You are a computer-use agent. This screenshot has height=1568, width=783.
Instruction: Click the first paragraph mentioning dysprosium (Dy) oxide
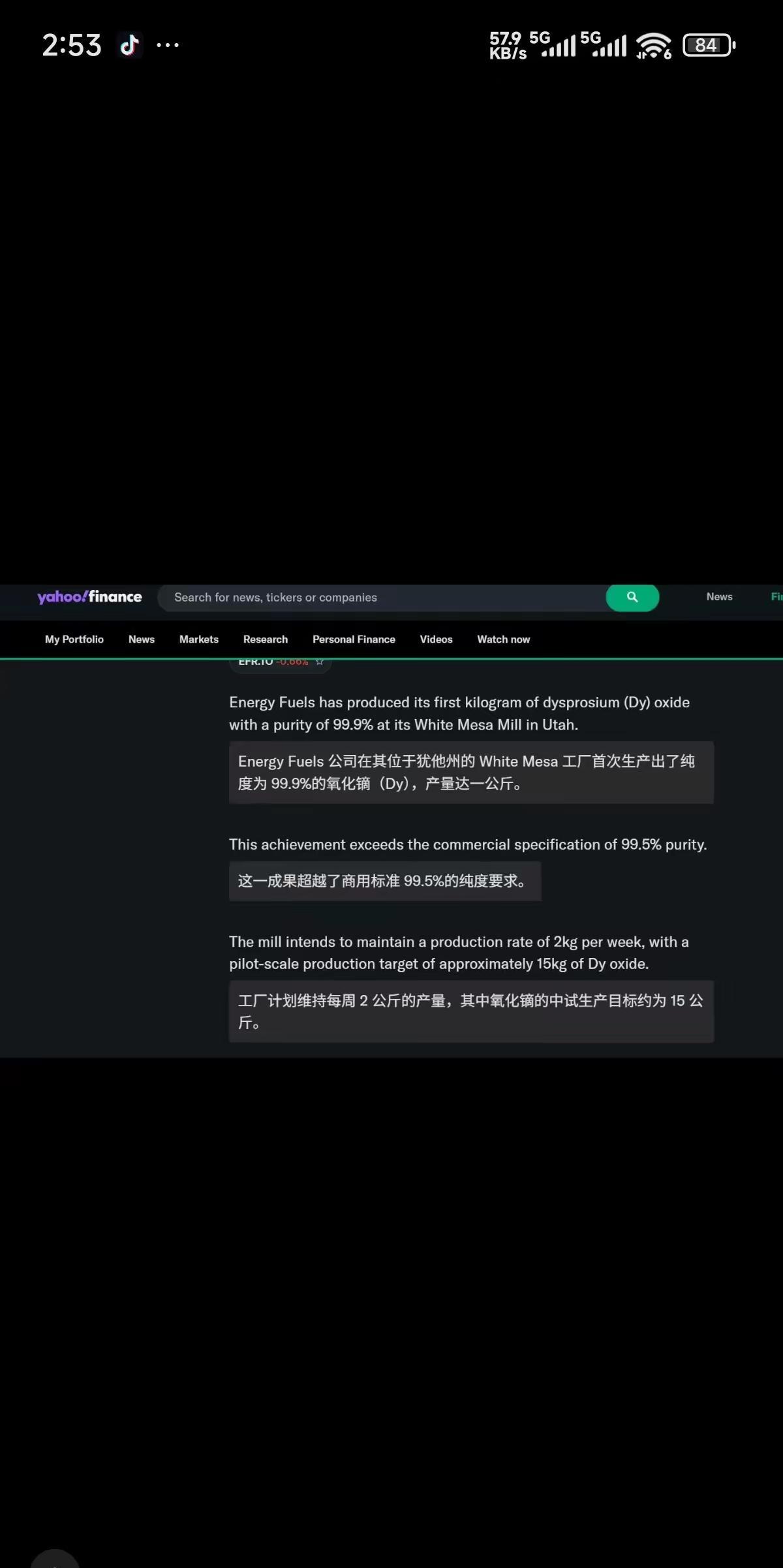459,713
